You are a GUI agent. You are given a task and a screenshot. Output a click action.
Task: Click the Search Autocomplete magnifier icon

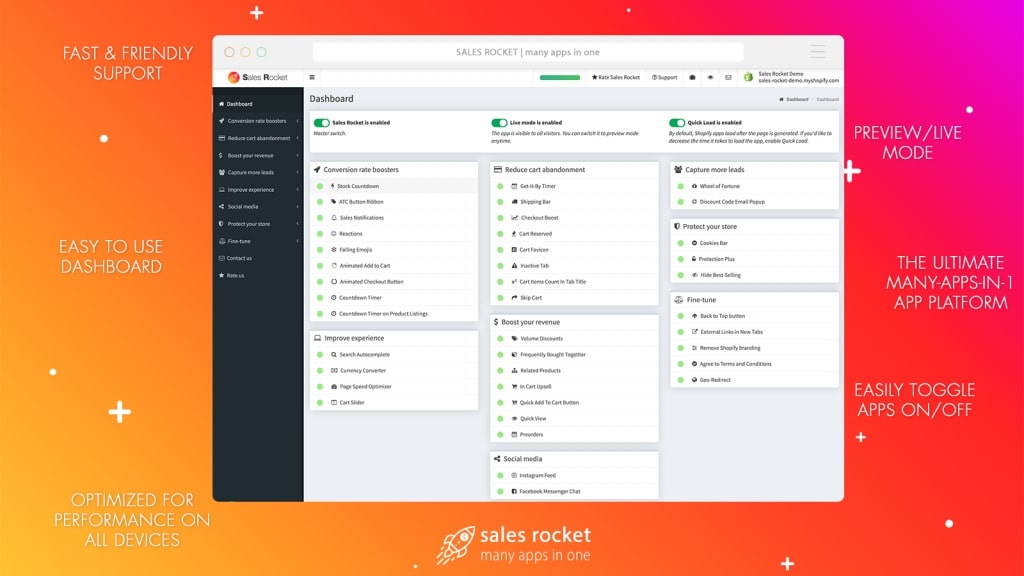(x=334, y=355)
